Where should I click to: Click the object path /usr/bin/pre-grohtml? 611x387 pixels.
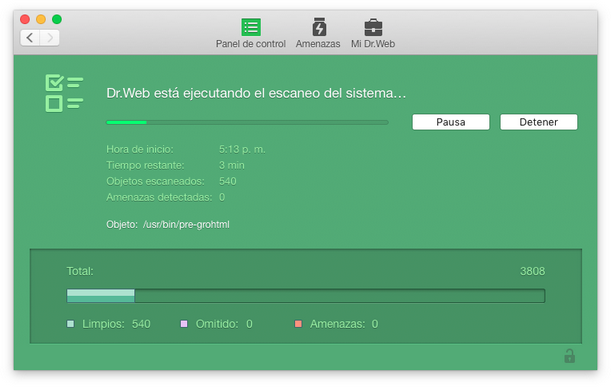click(x=186, y=225)
